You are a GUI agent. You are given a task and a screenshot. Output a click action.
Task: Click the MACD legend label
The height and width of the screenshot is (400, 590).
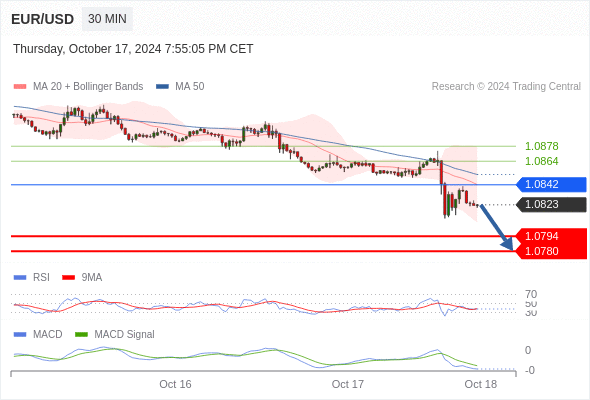pos(48,334)
